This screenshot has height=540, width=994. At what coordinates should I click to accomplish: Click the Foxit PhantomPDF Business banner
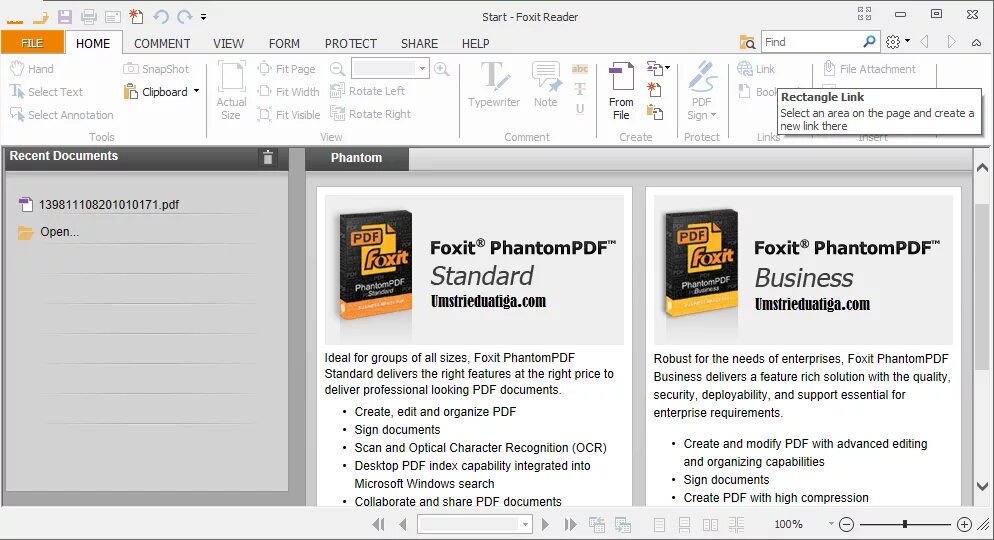pyautogui.click(x=803, y=269)
